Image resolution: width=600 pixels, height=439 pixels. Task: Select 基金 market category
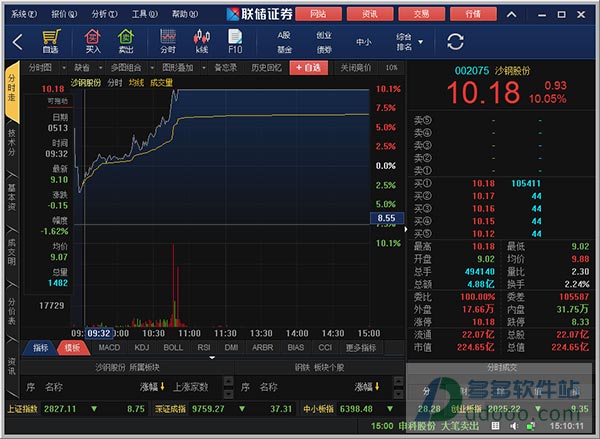pyautogui.click(x=284, y=50)
